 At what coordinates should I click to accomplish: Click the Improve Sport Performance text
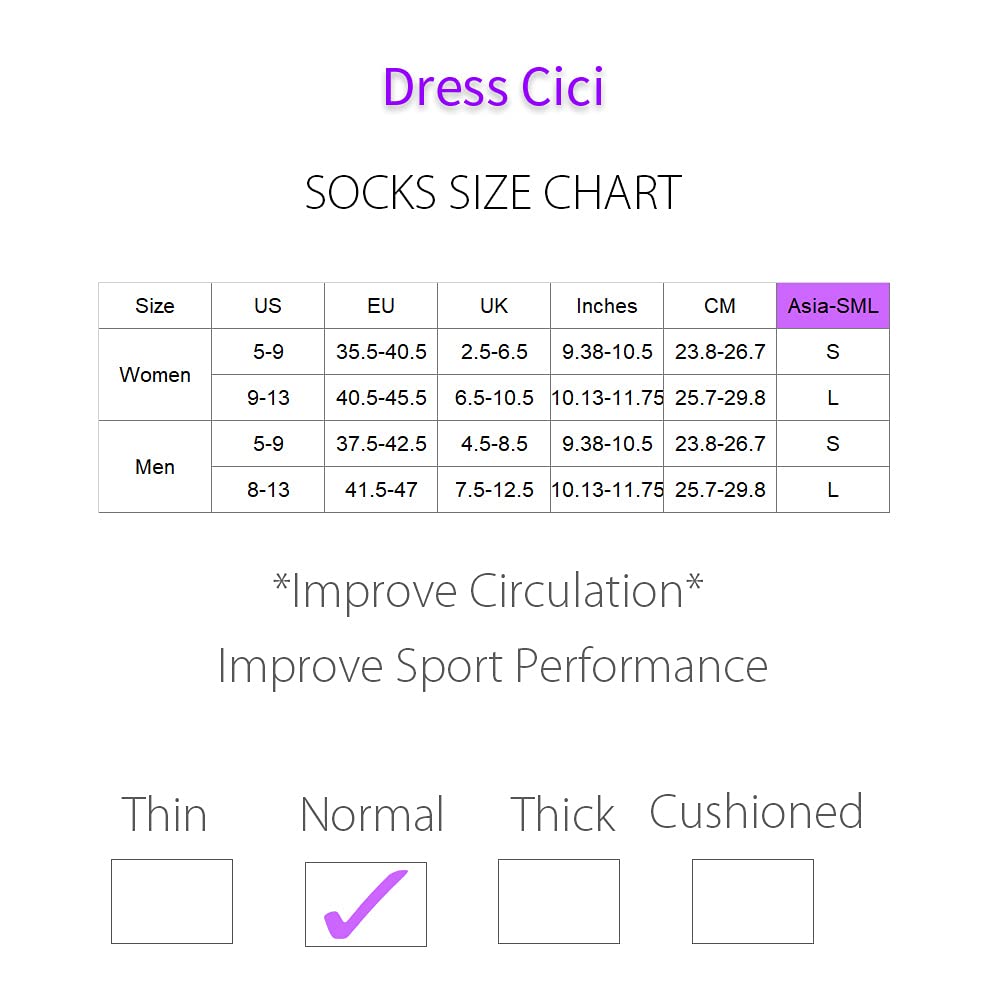(x=492, y=666)
